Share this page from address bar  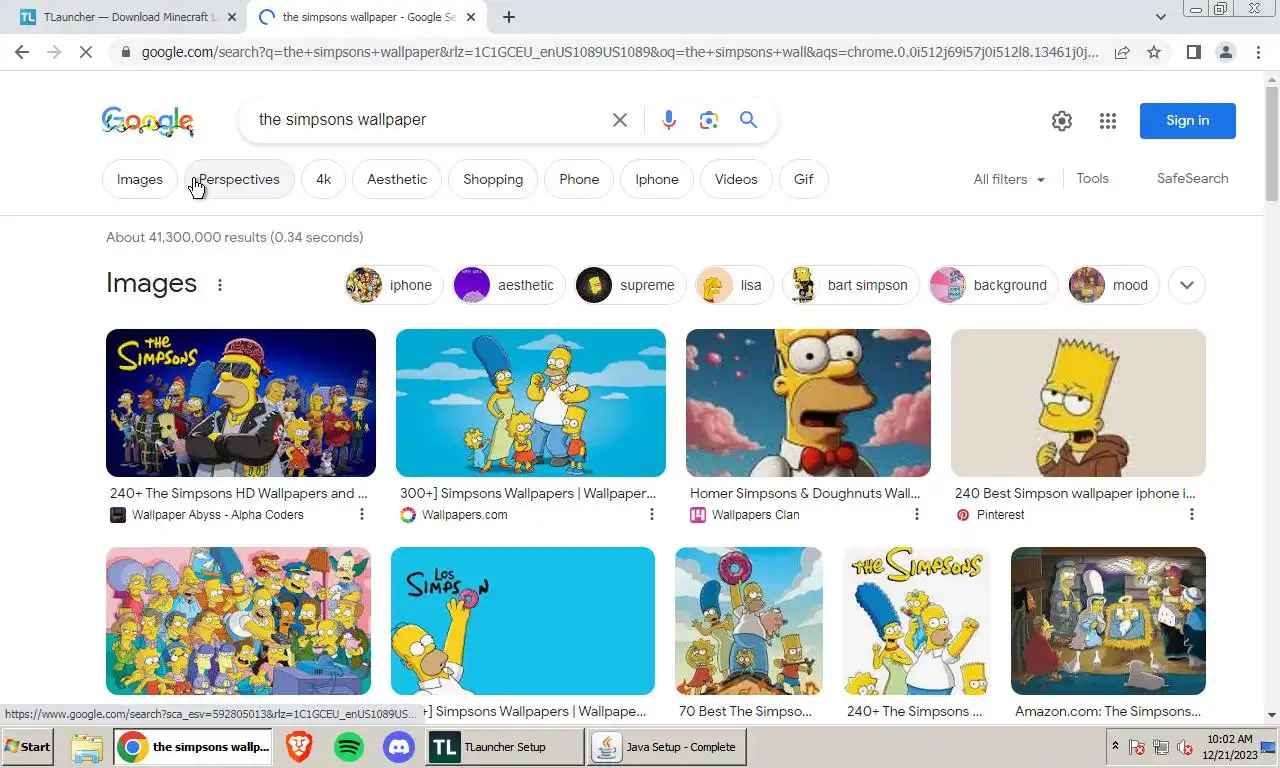[1122, 52]
